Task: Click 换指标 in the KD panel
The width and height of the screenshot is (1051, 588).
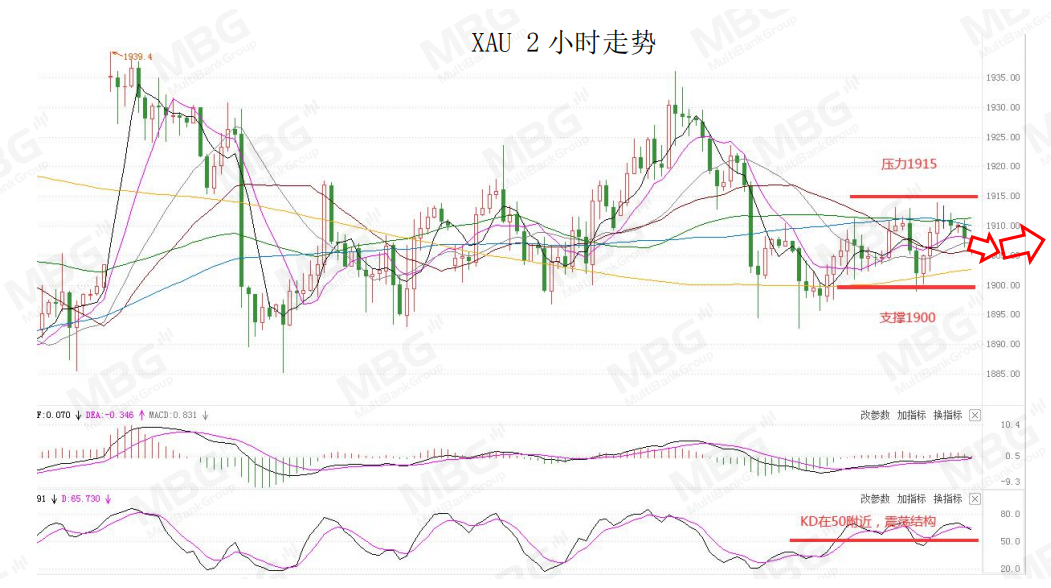Action: point(947,499)
